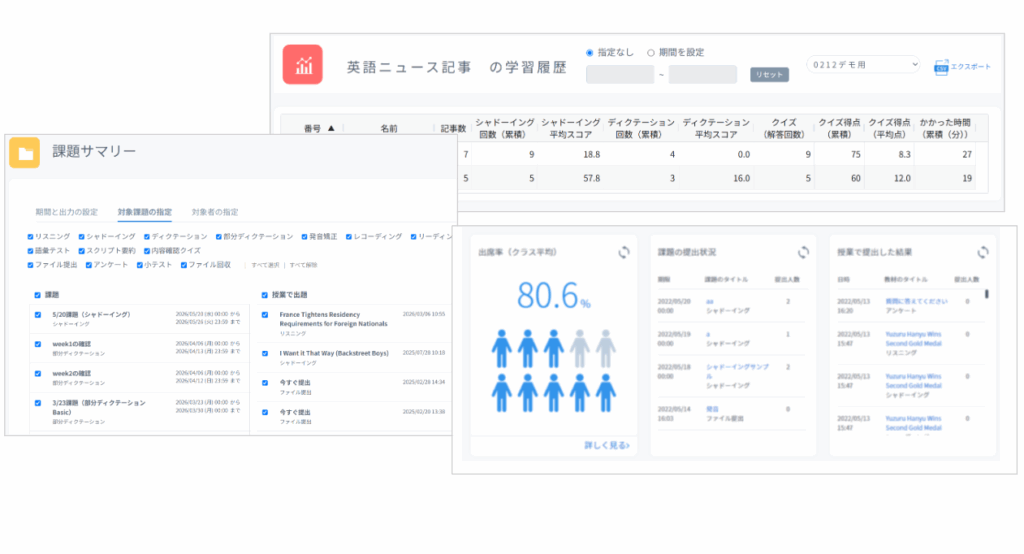Toggle the 部分ディクテーション filter checkbox
Viewport: 1024px width, 554px height.
click(219, 237)
